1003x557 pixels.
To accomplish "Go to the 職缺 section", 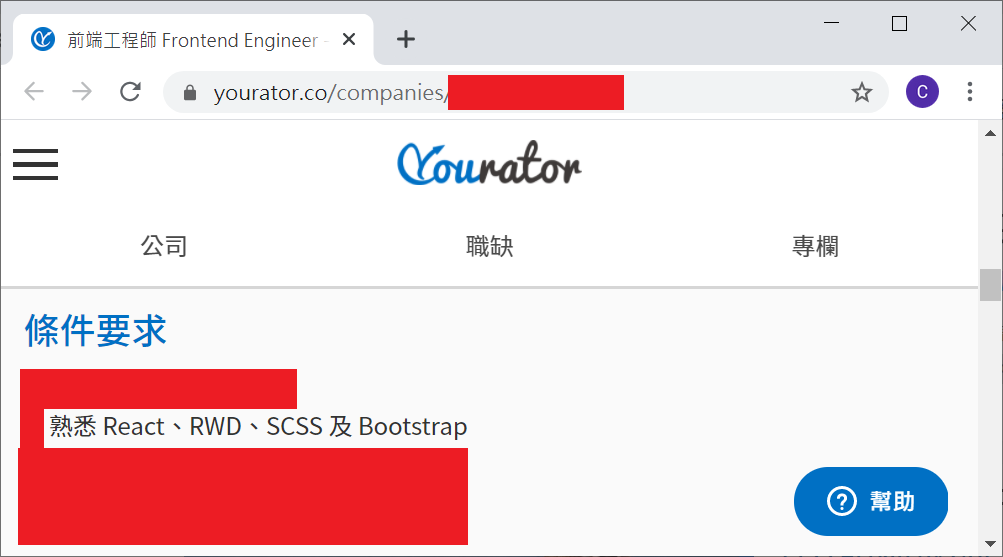I will [489, 246].
